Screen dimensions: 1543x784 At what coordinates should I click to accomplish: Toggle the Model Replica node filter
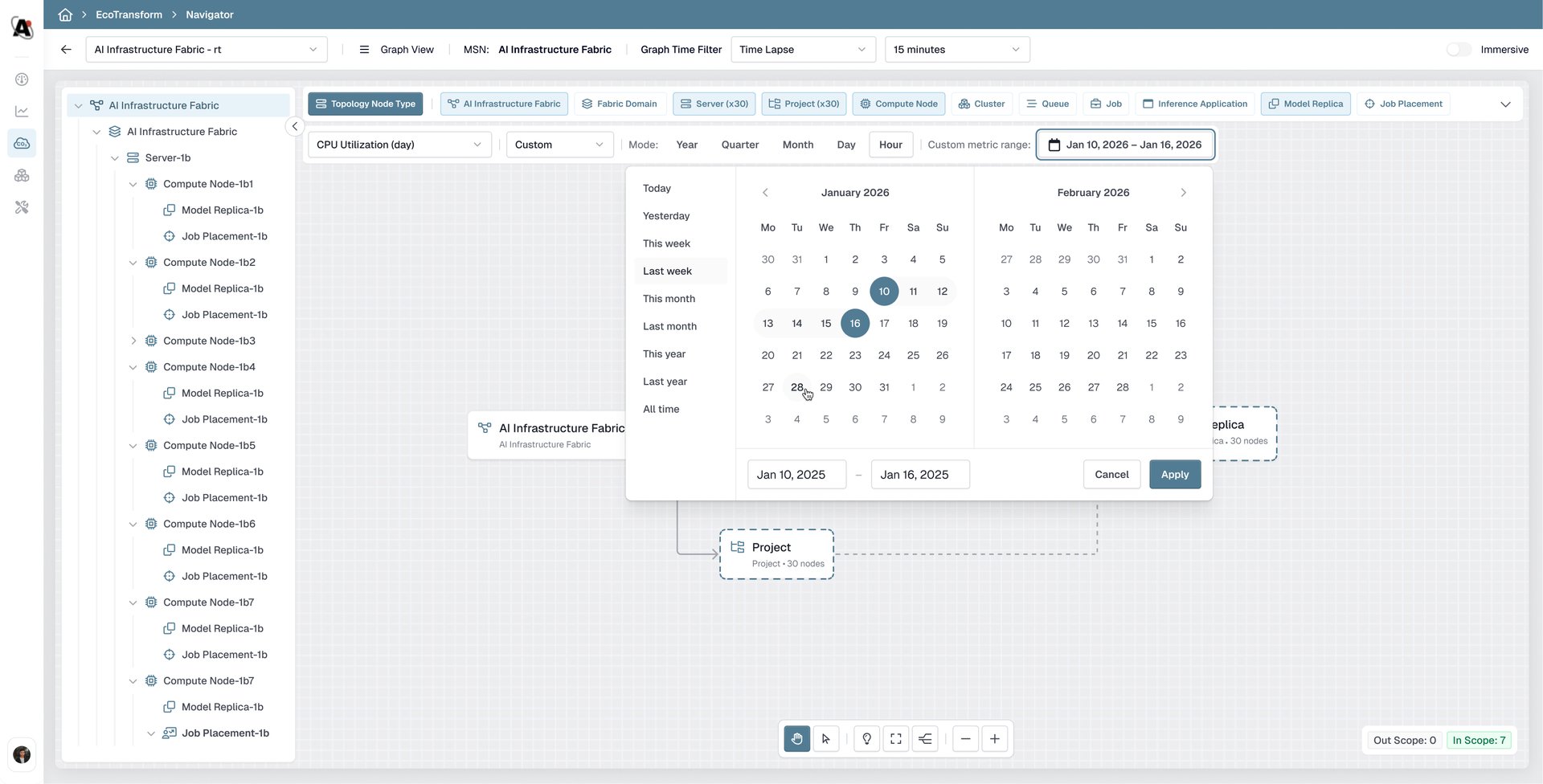[x=1305, y=104]
